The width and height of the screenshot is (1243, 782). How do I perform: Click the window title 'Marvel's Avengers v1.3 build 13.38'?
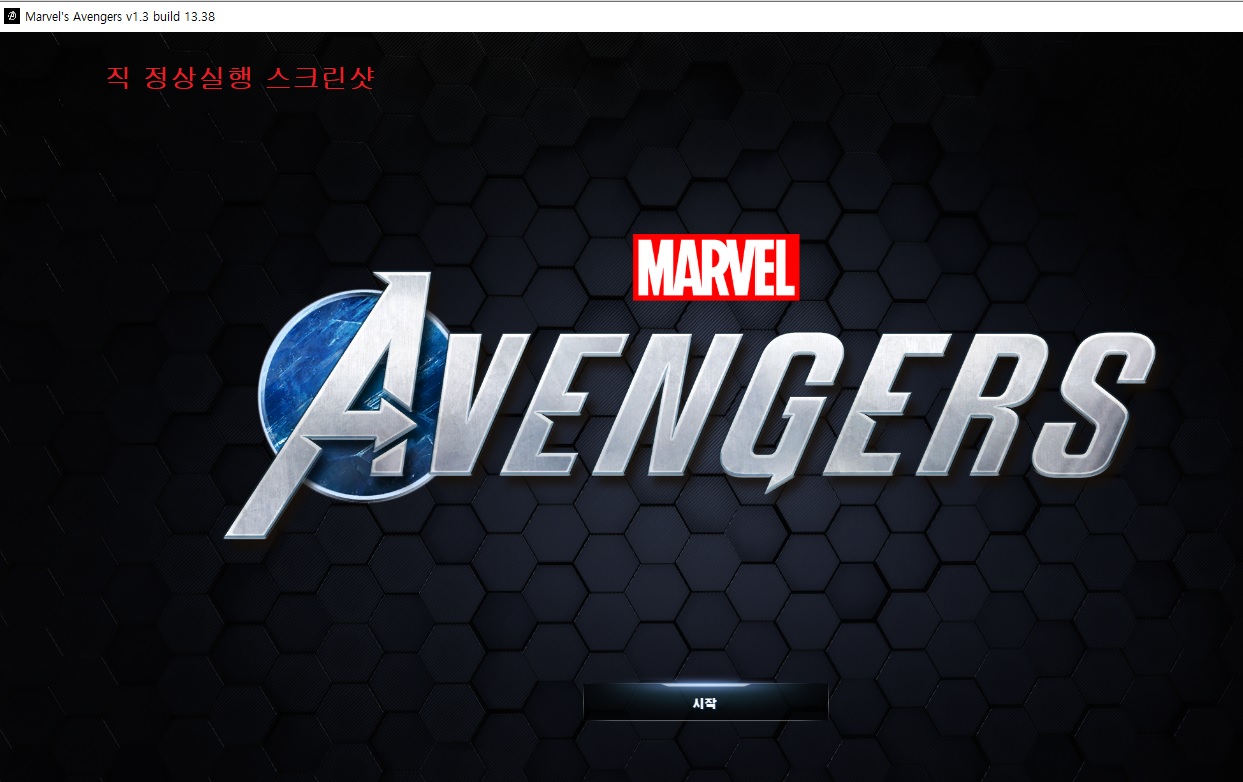(x=120, y=16)
